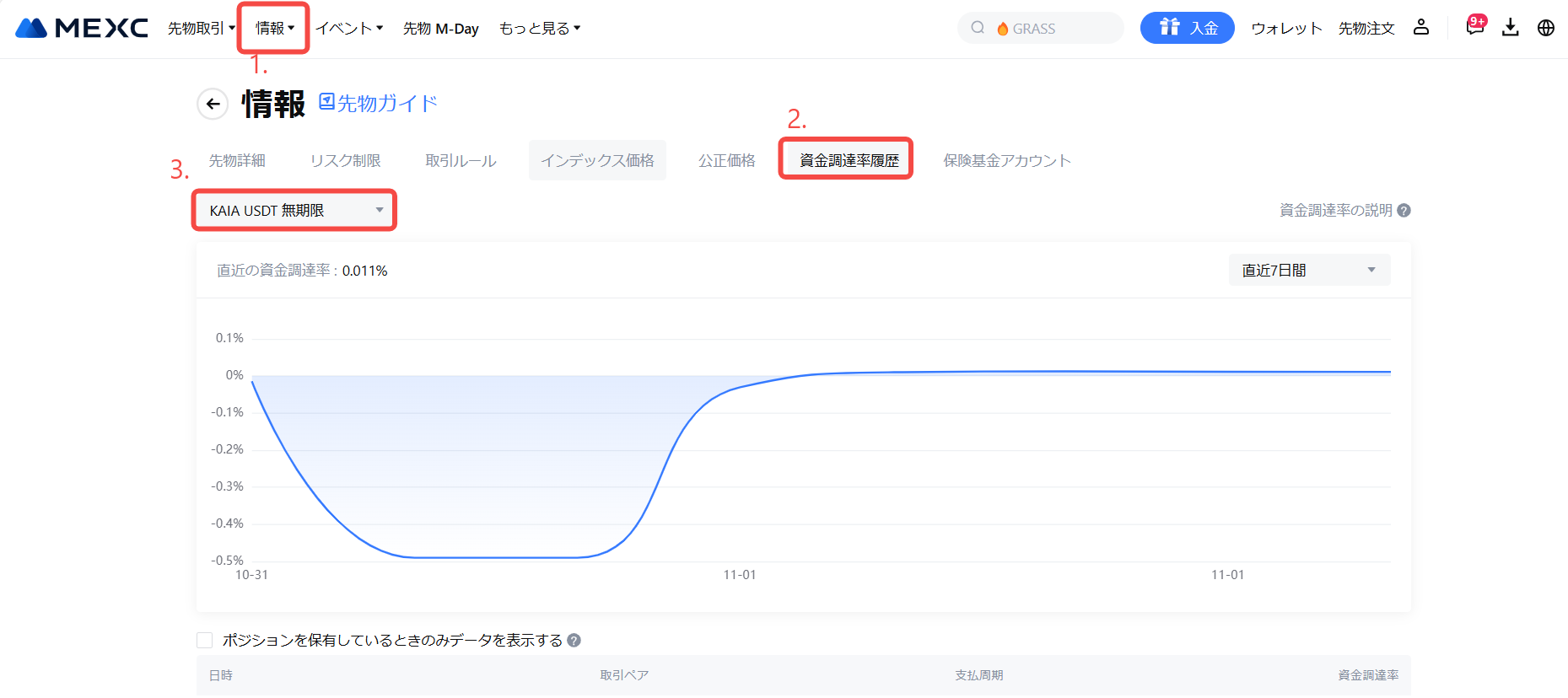Switch to the 資金調達率履歴 tab

click(x=849, y=160)
